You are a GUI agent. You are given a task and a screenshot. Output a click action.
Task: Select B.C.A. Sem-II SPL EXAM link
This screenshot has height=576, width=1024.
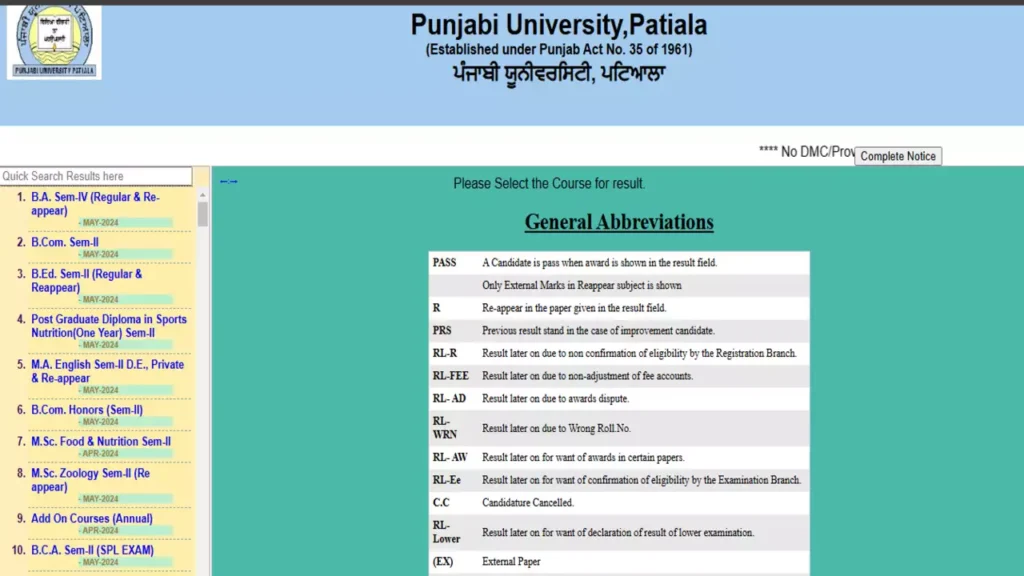[94, 550]
